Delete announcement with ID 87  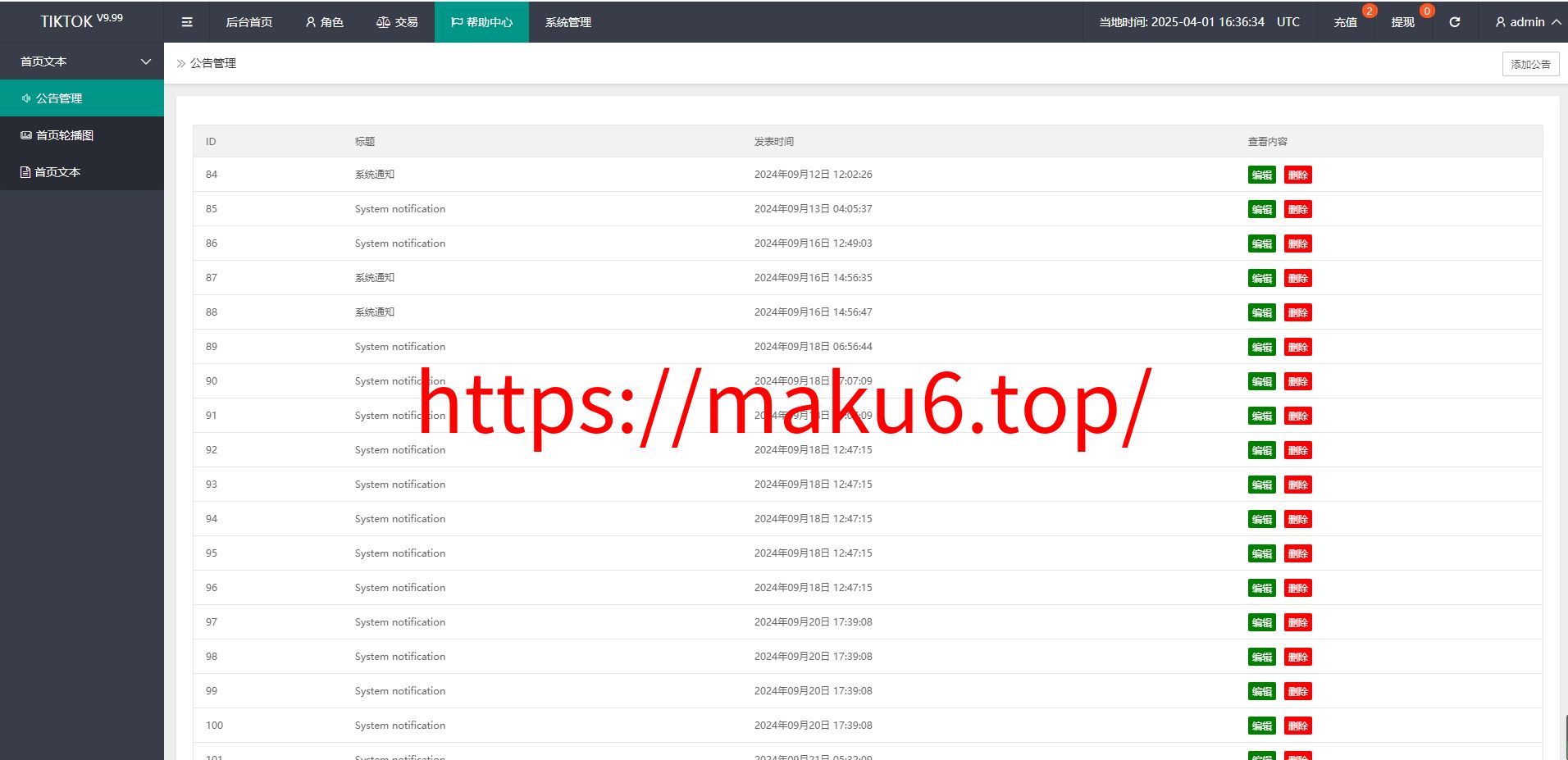pyautogui.click(x=1297, y=278)
